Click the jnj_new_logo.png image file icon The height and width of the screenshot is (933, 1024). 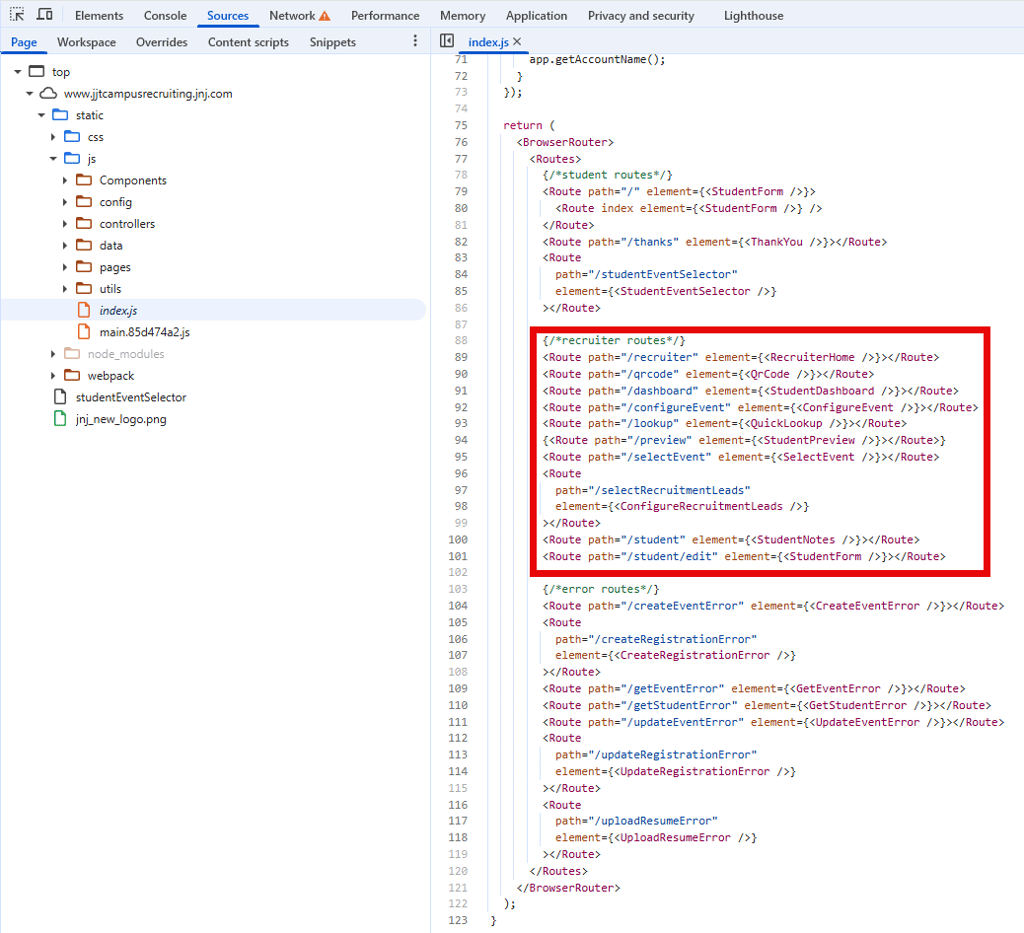[60, 419]
